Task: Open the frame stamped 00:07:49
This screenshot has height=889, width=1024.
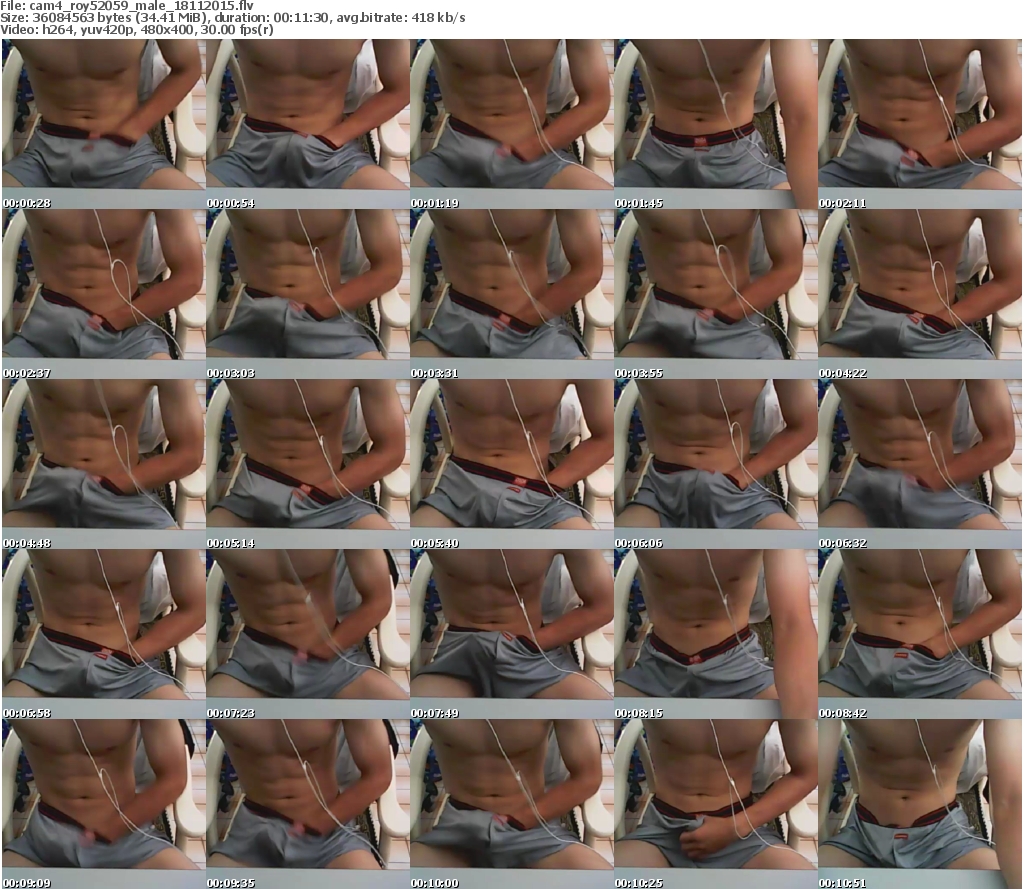Action: pos(511,634)
